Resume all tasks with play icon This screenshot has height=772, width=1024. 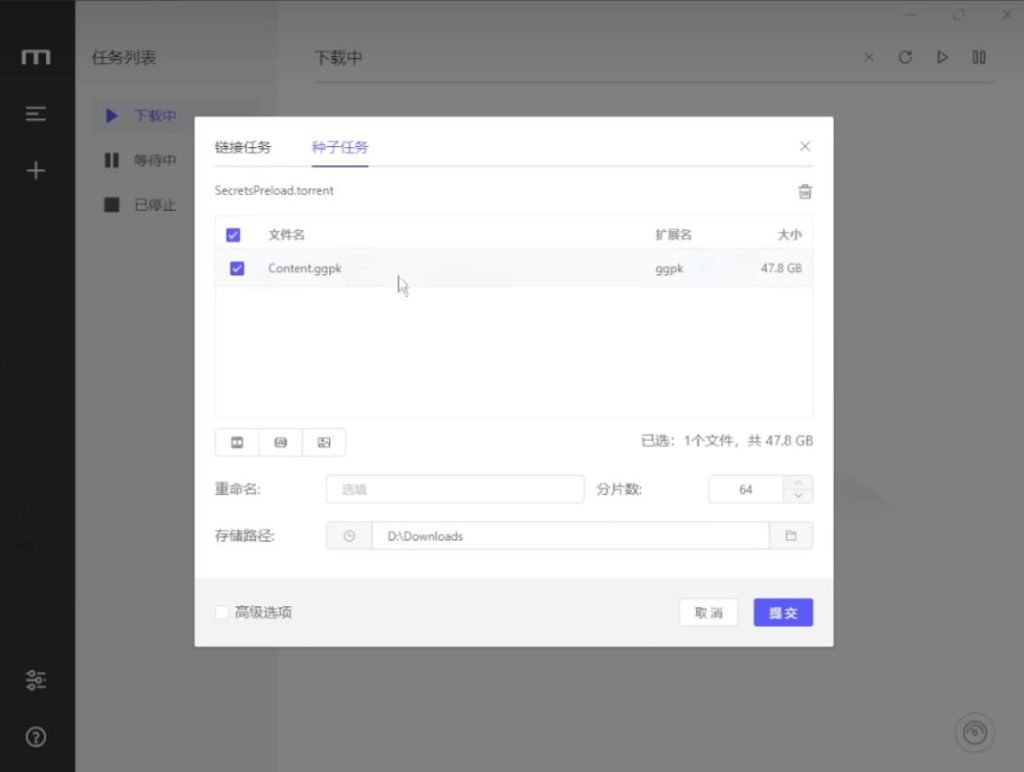click(942, 57)
